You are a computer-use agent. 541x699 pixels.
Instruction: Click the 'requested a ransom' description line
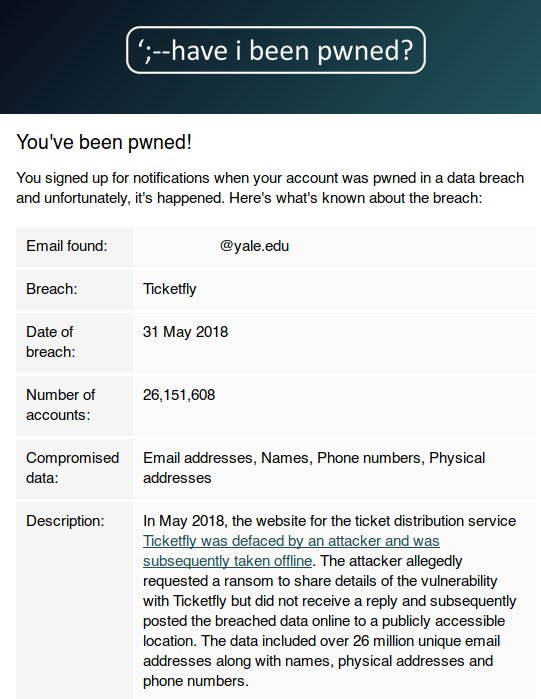pyautogui.click(x=320, y=581)
